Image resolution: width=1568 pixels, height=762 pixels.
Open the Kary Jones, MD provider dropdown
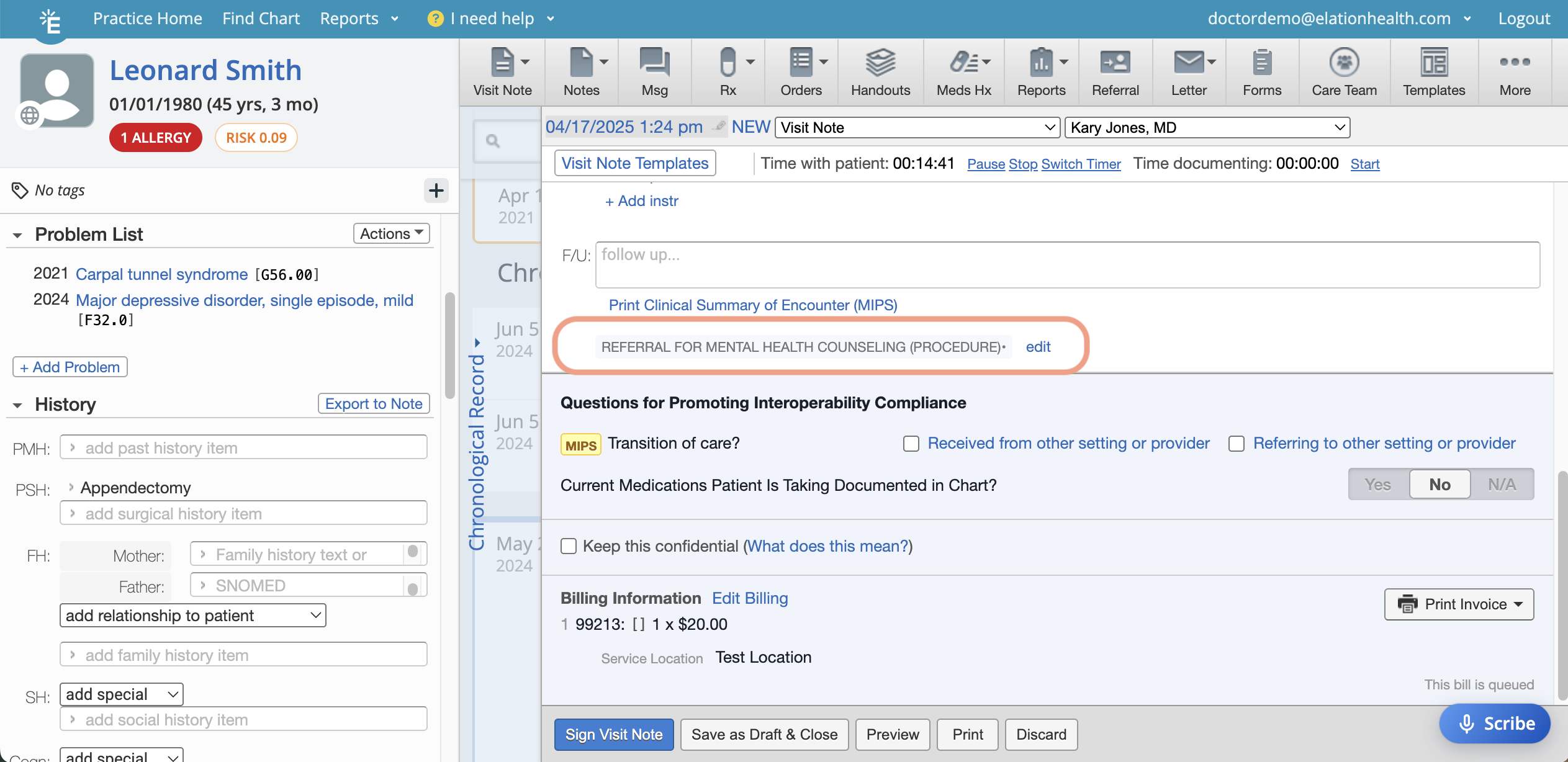pos(1206,128)
